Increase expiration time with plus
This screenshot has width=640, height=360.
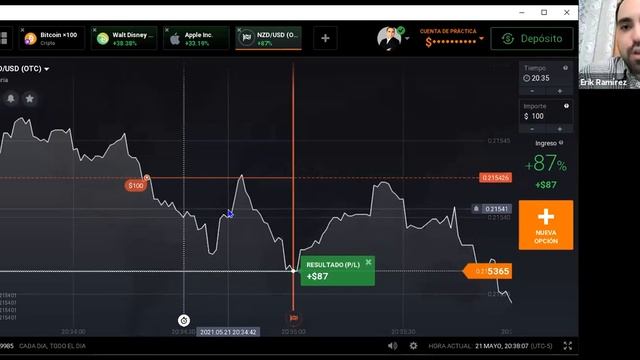pyautogui.click(x=560, y=91)
